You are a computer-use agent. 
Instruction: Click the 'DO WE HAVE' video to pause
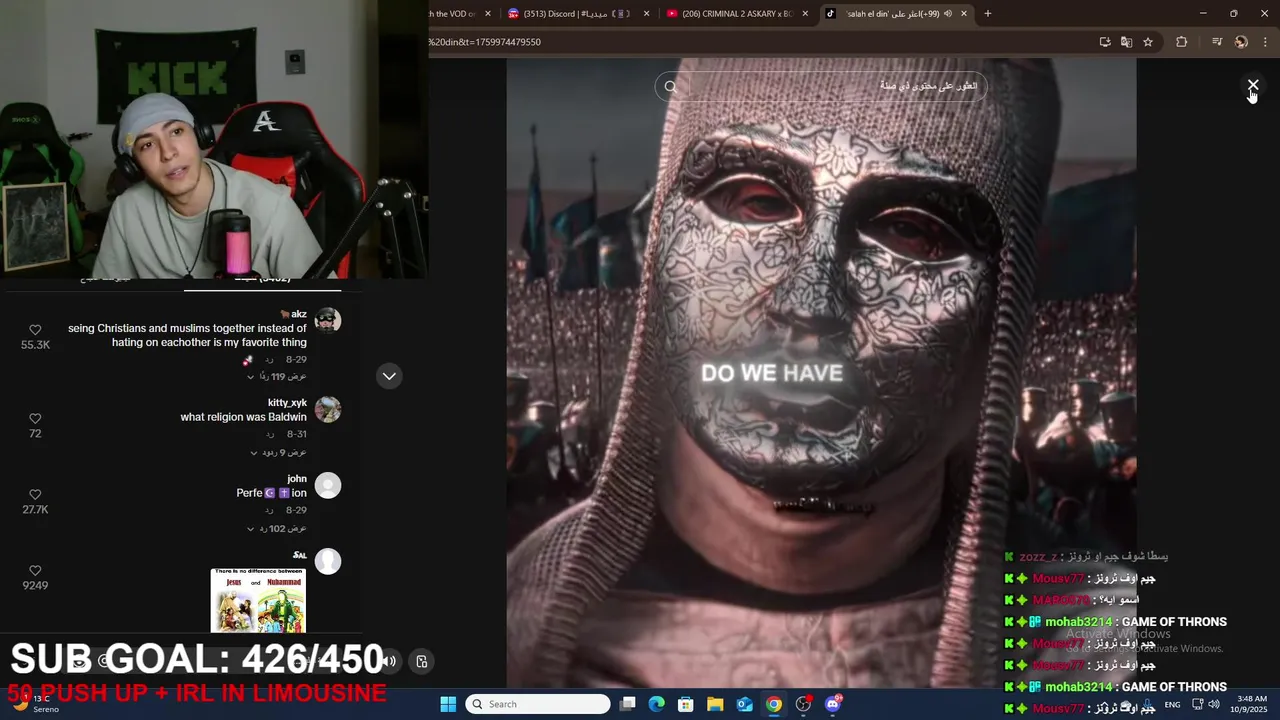pyautogui.click(x=820, y=372)
